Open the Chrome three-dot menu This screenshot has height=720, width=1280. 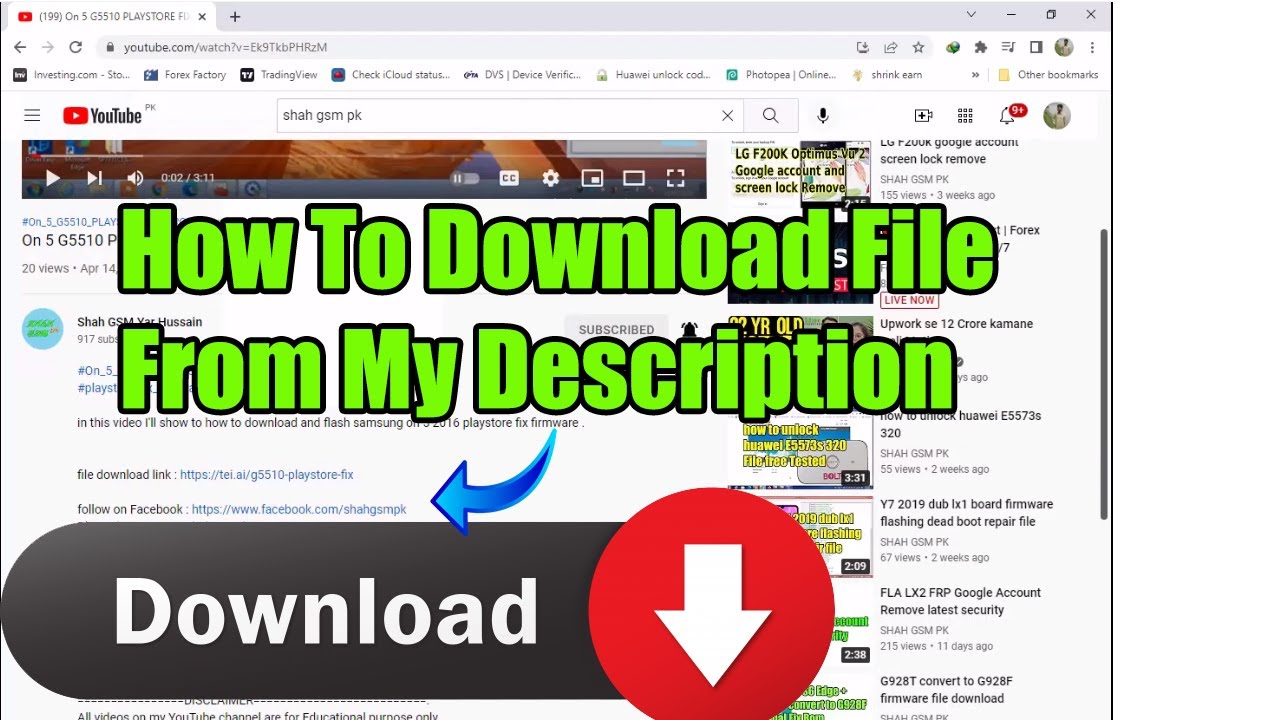pos(1092,47)
